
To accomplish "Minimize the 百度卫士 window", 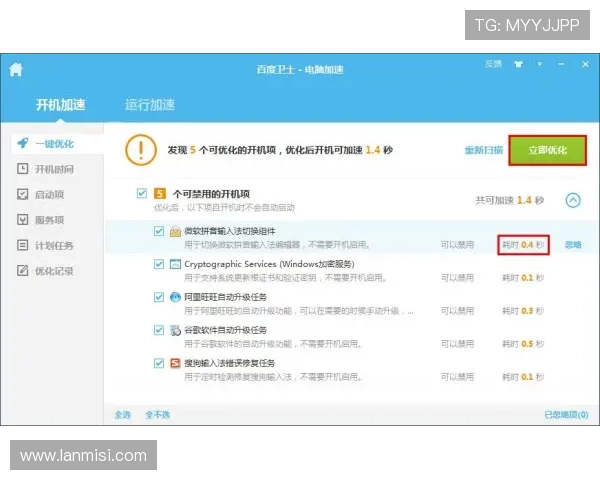I will pyautogui.click(x=561, y=64).
